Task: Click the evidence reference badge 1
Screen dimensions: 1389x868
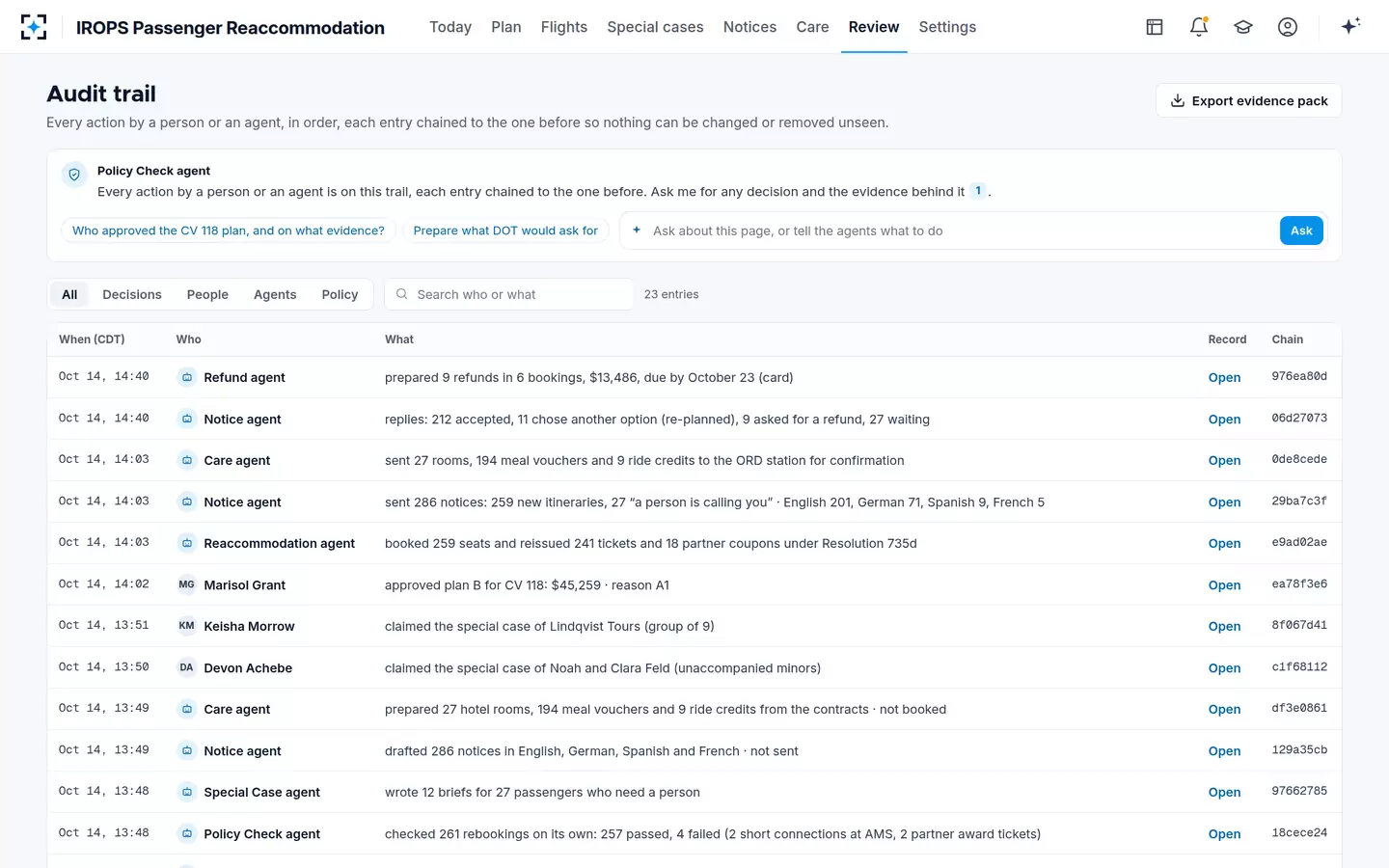Action: tap(978, 191)
